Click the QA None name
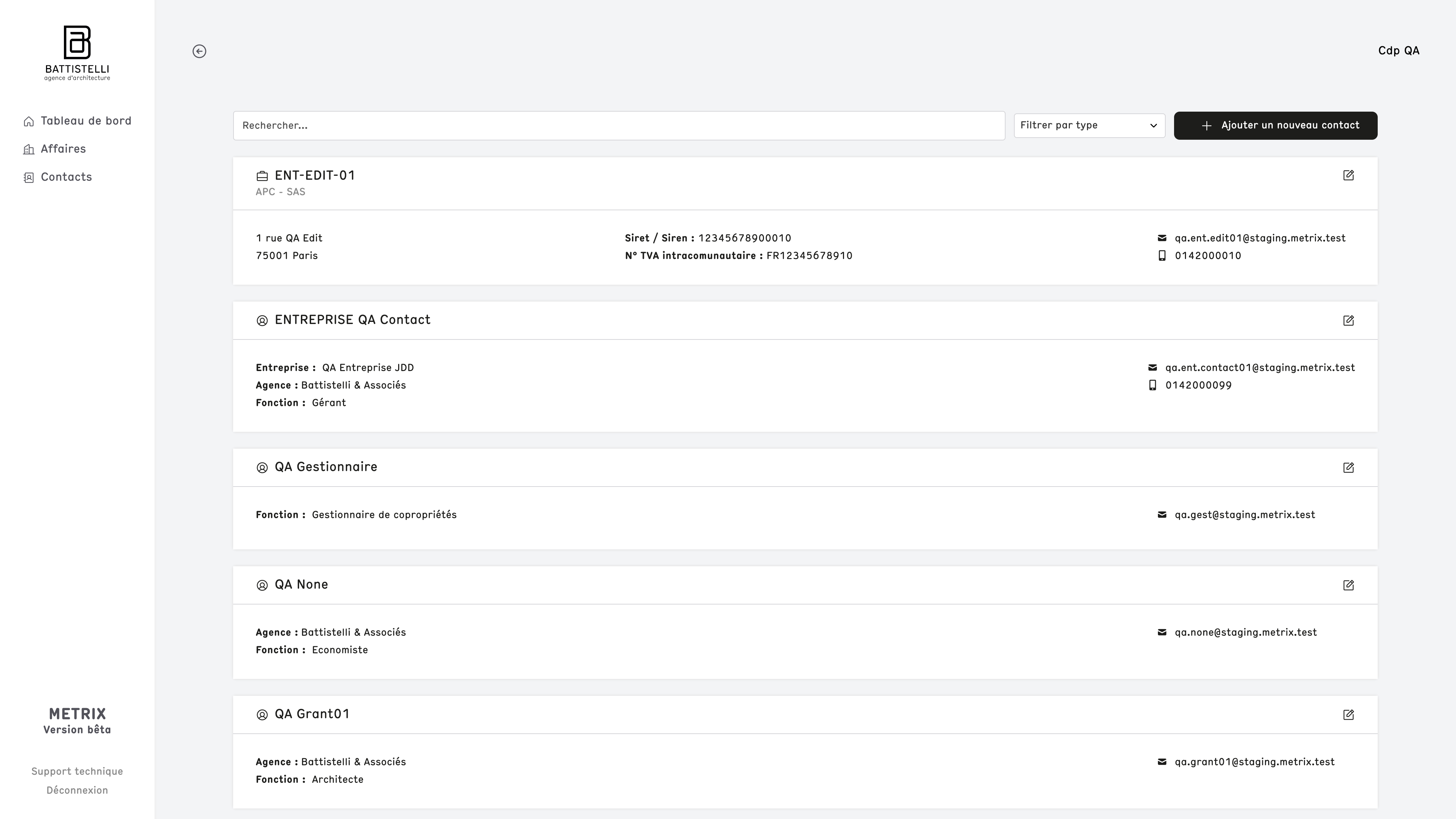The height and width of the screenshot is (819, 1456). (x=301, y=584)
